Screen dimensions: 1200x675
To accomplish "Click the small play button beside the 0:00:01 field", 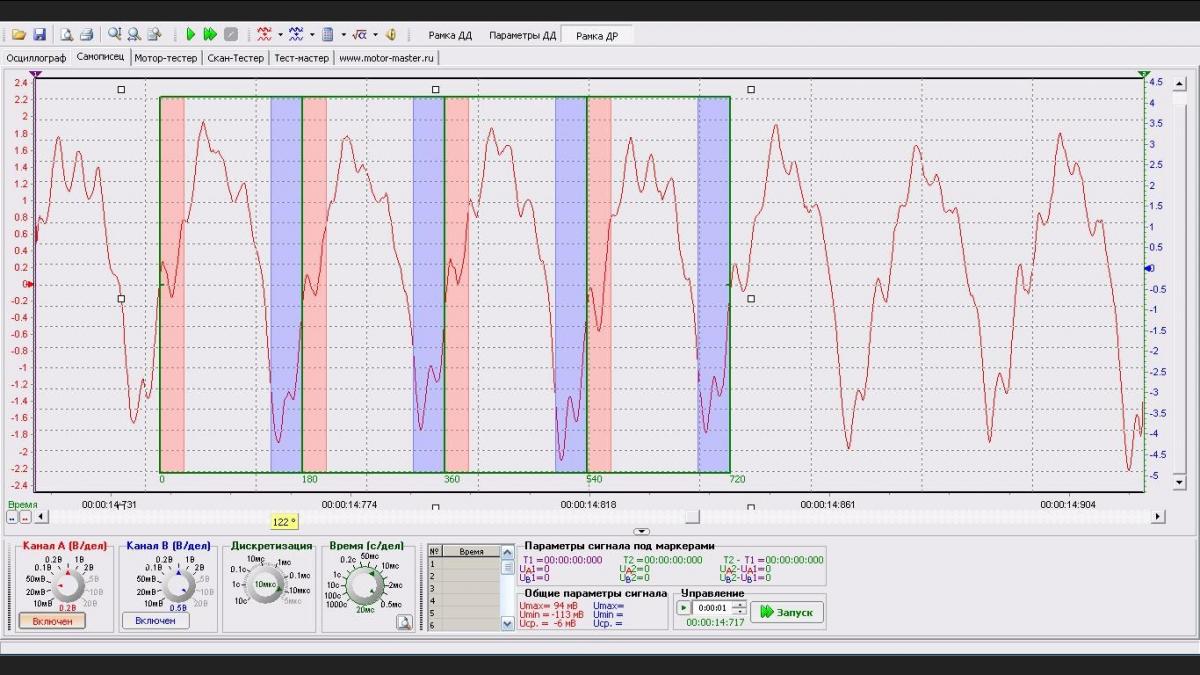I will tap(683, 608).
